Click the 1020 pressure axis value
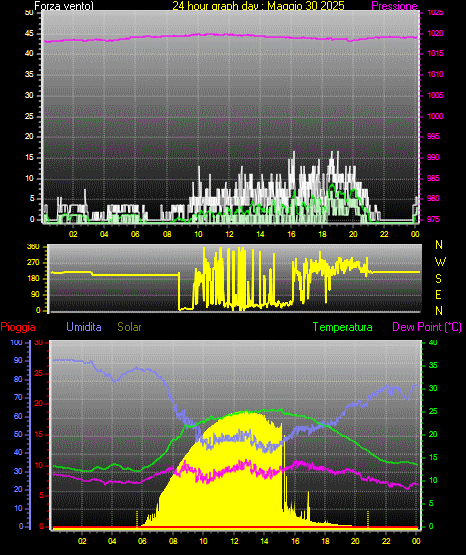The height and width of the screenshot is (555, 466). (x=435, y=33)
